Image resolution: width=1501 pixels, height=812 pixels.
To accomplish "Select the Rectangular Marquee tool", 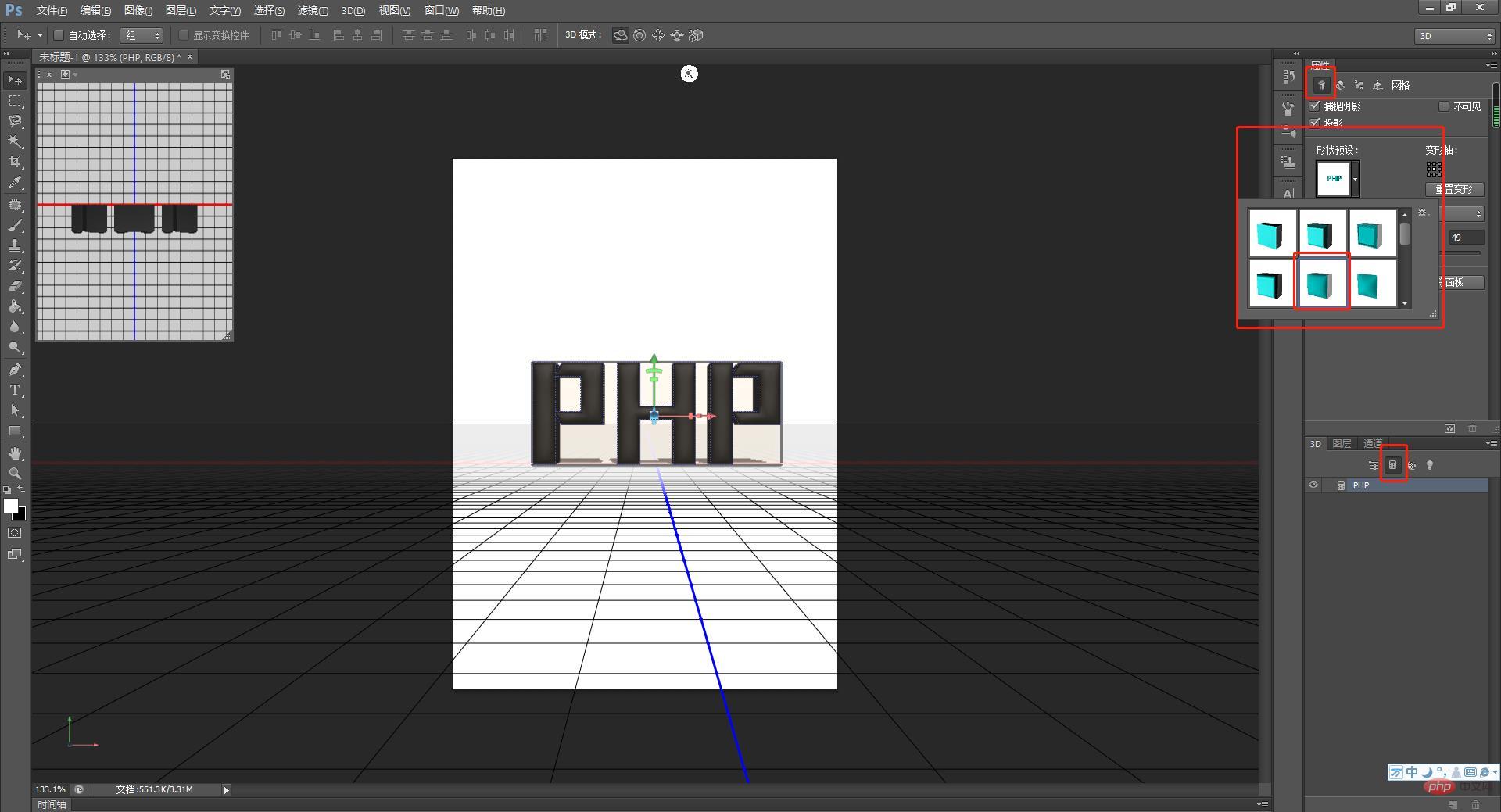I will [x=15, y=101].
